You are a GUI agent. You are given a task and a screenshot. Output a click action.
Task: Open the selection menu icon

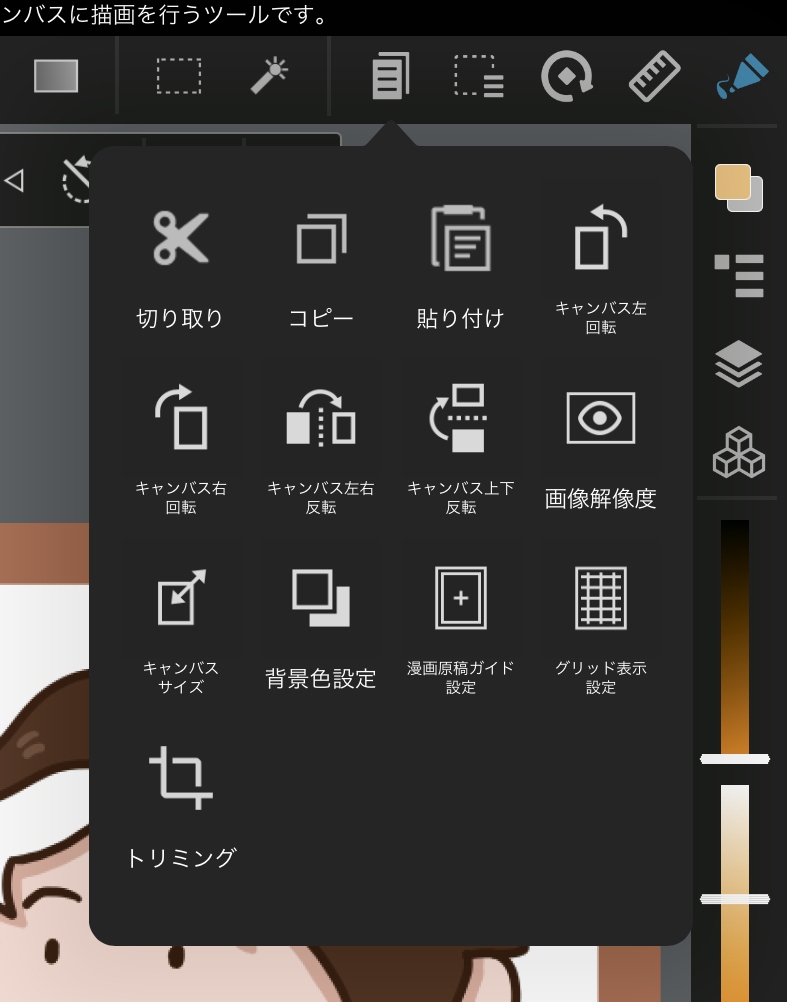point(479,76)
